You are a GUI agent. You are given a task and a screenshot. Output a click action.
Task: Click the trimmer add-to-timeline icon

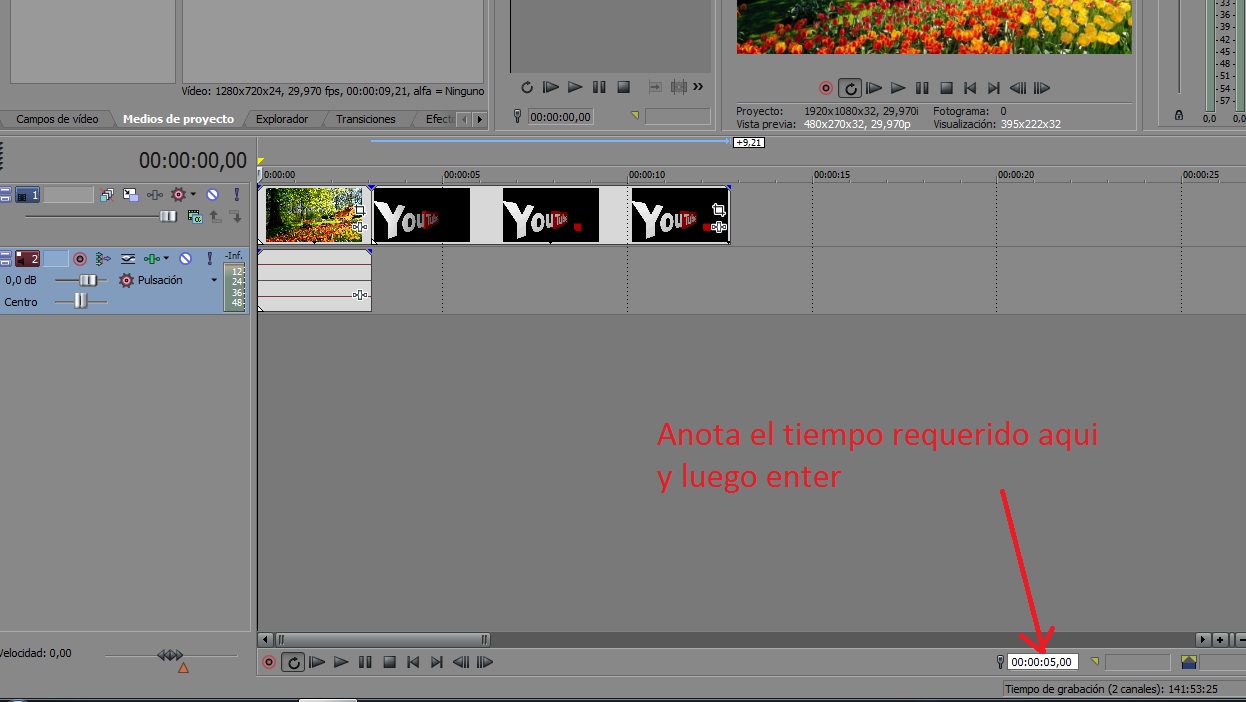pos(656,87)
